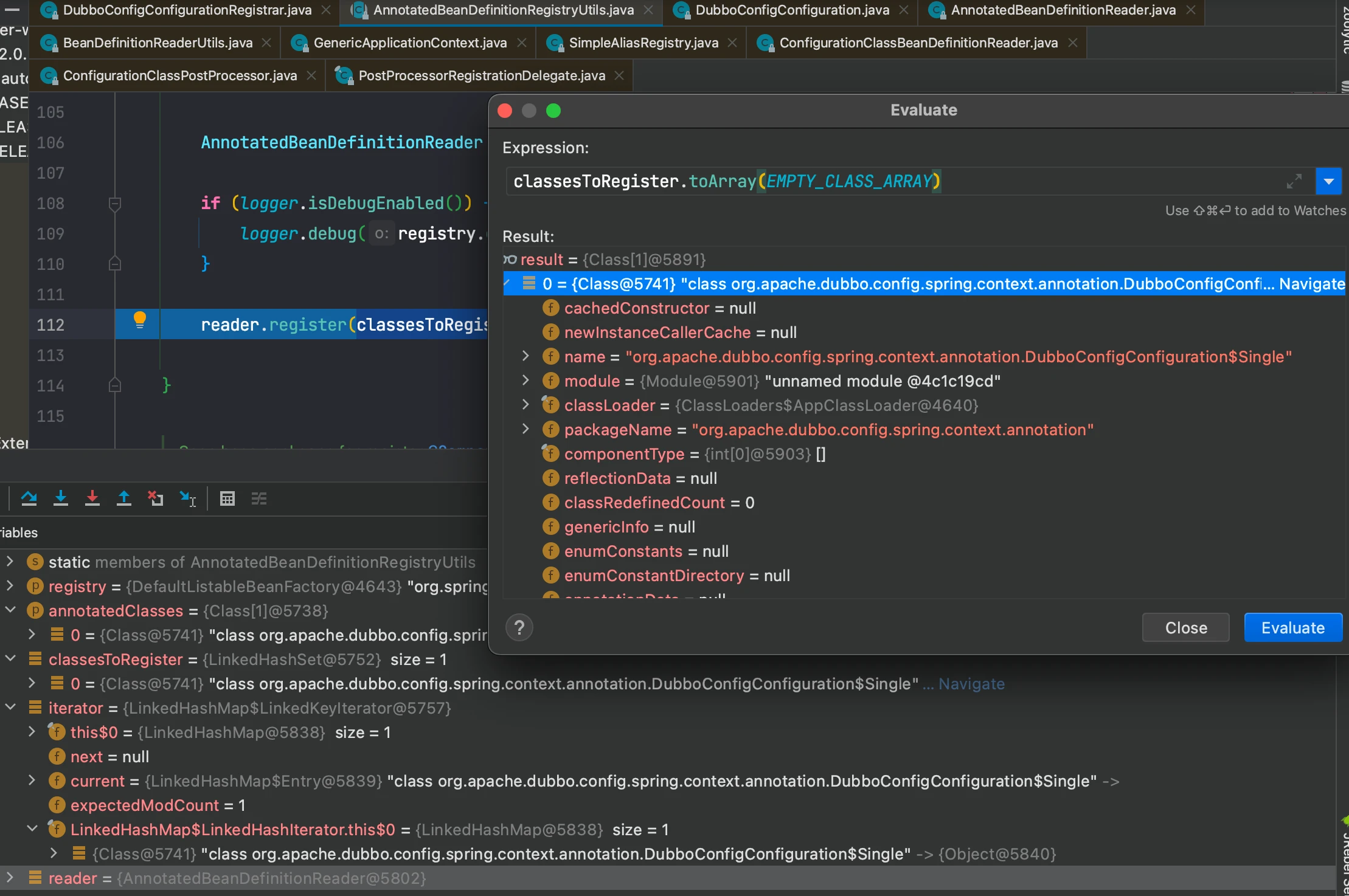Viewport: 1349px width, 896px height.
Task: Click the Step Out debugger icon
Action: pos(124,498)
